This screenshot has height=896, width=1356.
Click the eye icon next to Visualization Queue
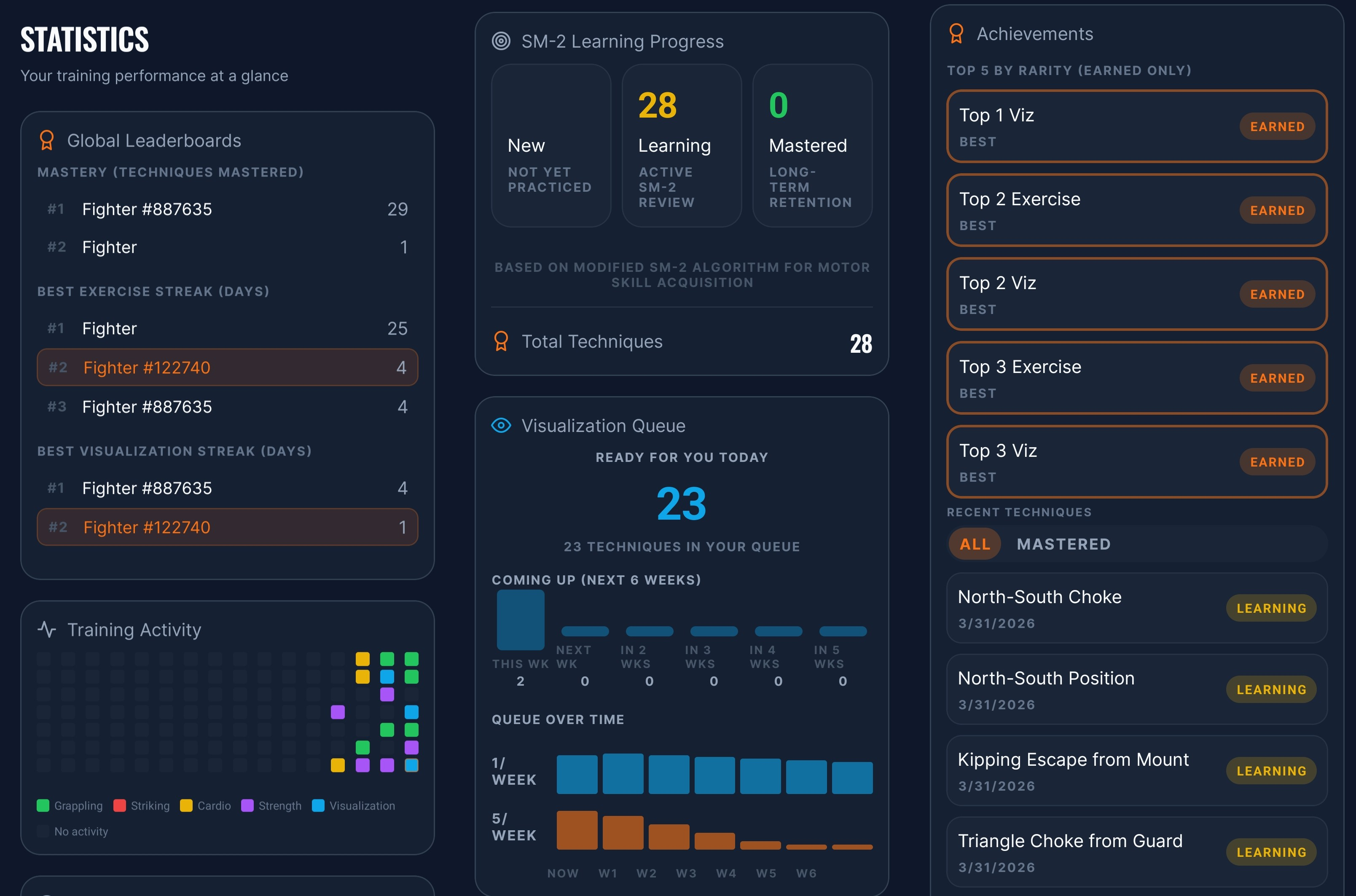tap(501, 425)
